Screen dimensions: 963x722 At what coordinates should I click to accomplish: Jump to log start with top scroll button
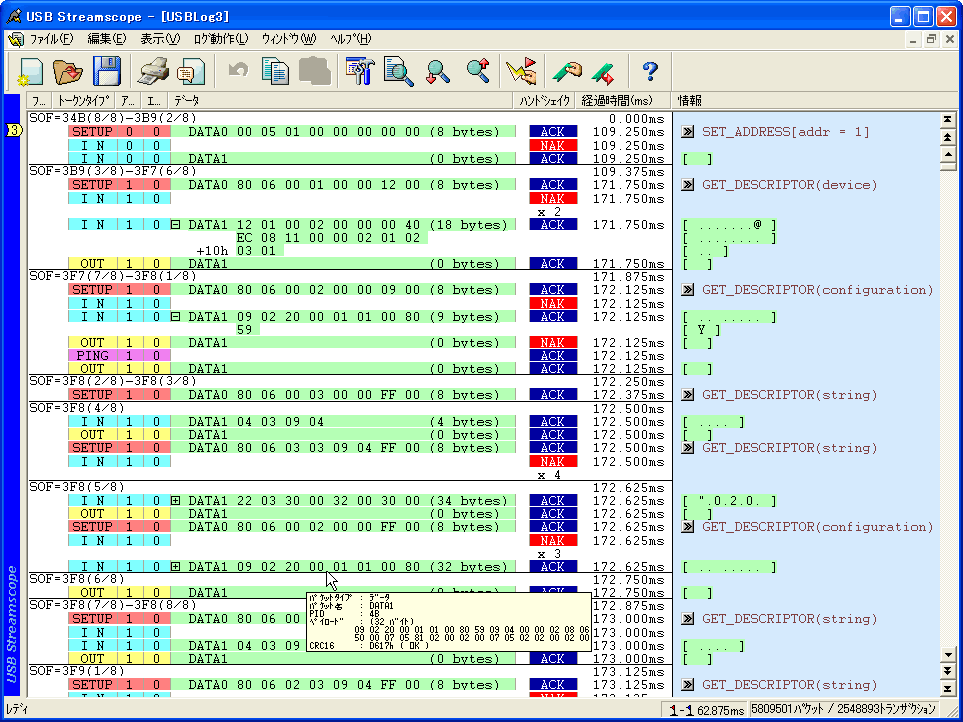click(948, 120)
